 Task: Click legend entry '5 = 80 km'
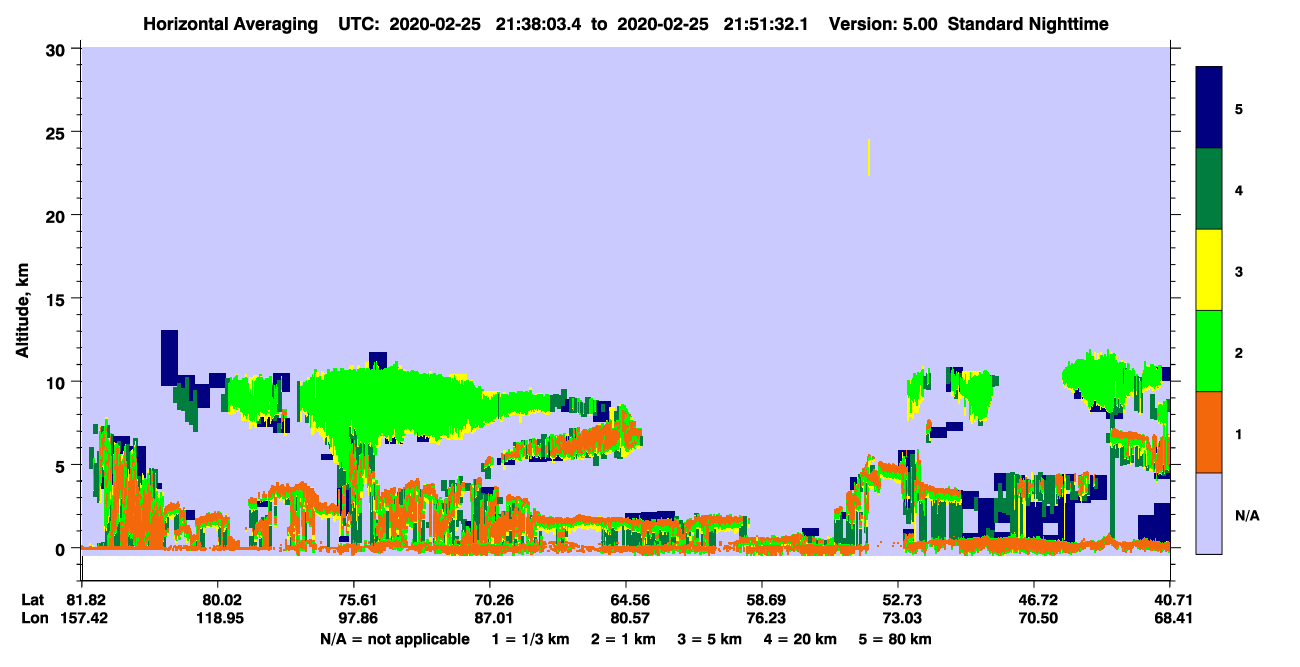tap(895, 639)
